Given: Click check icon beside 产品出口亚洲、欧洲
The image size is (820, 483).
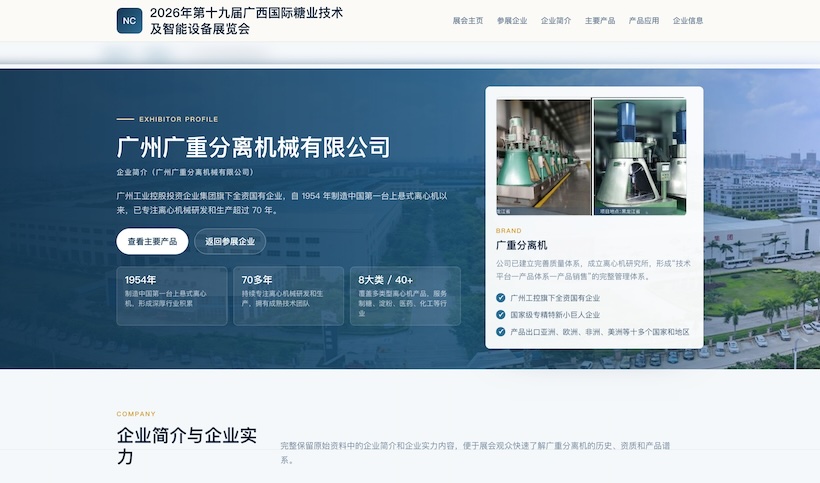Looking at the screenshot, I should coord(500,331).
